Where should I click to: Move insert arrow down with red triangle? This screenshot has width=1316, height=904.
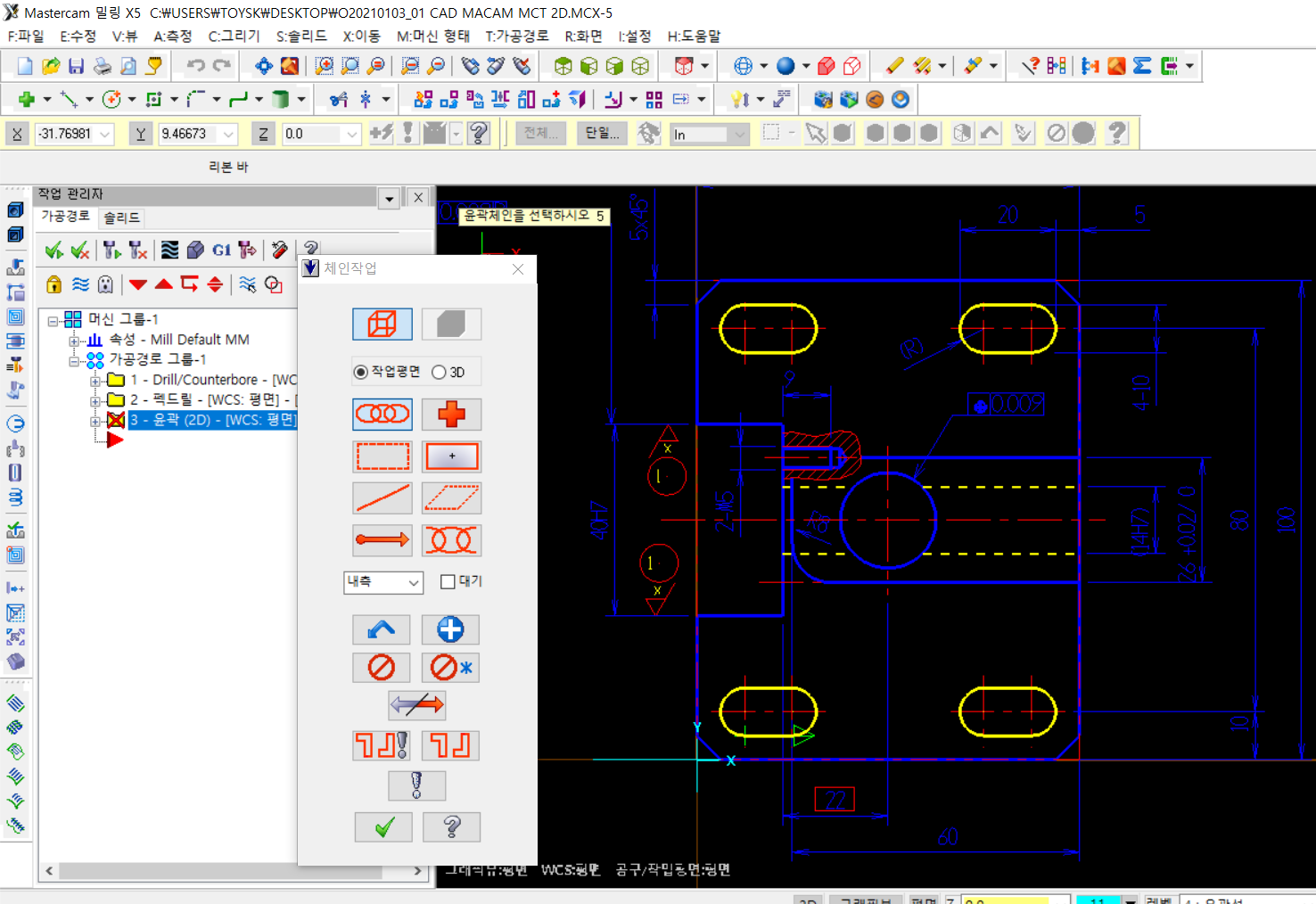[137, 284]
